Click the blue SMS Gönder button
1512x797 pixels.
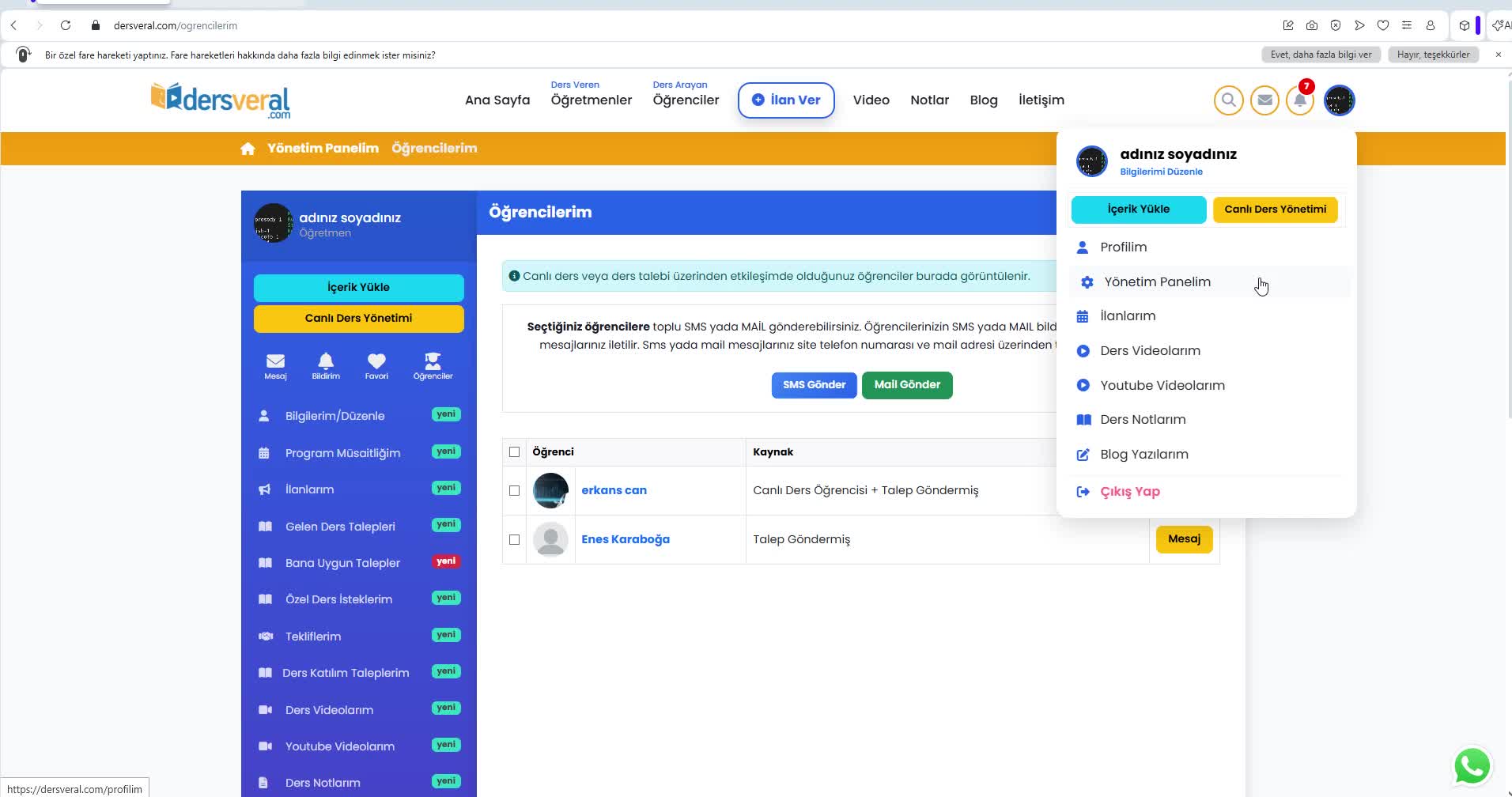(x=814, y=385)
